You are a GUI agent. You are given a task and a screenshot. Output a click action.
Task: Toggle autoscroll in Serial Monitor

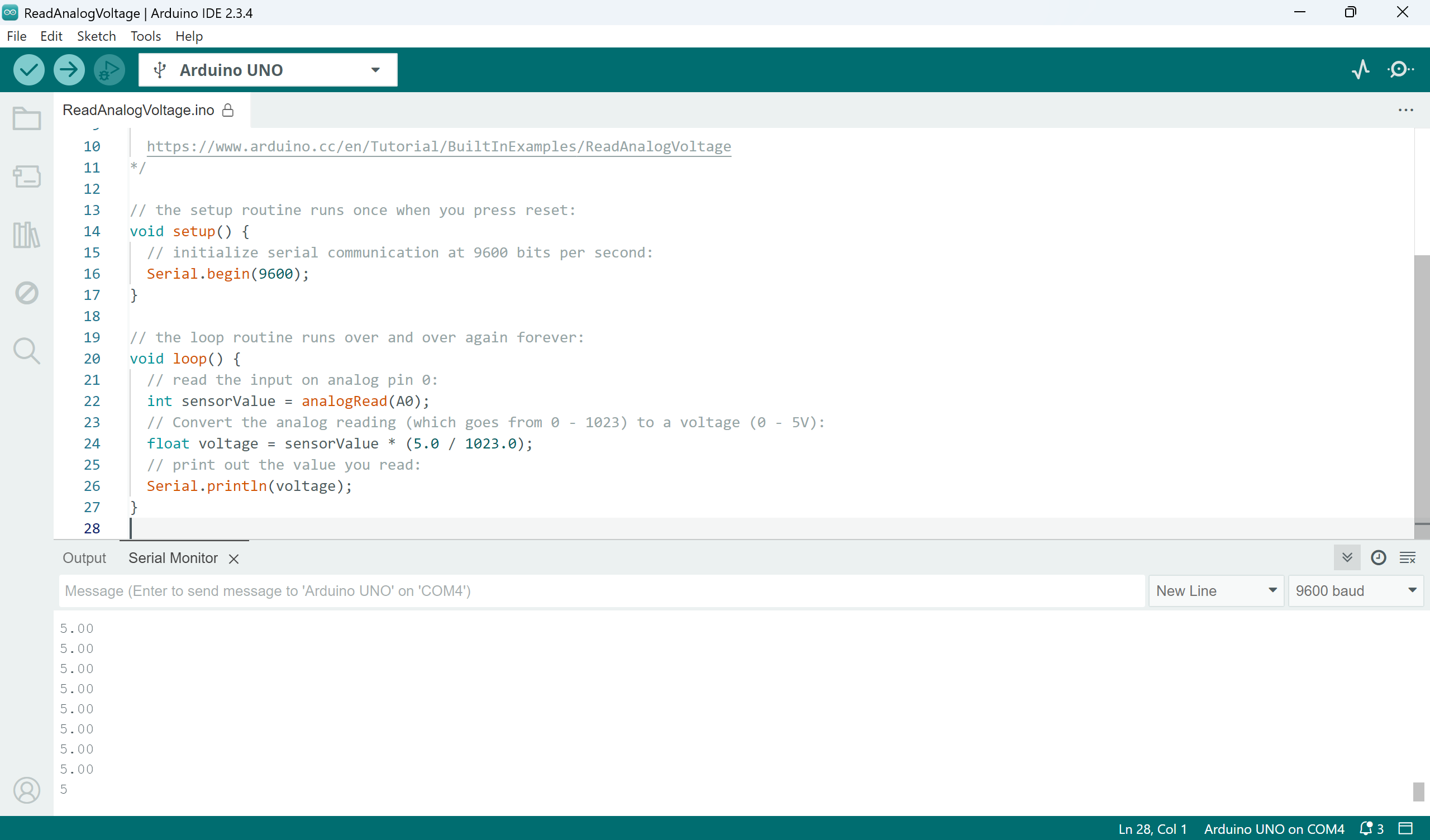click(x=1347, y=557)
